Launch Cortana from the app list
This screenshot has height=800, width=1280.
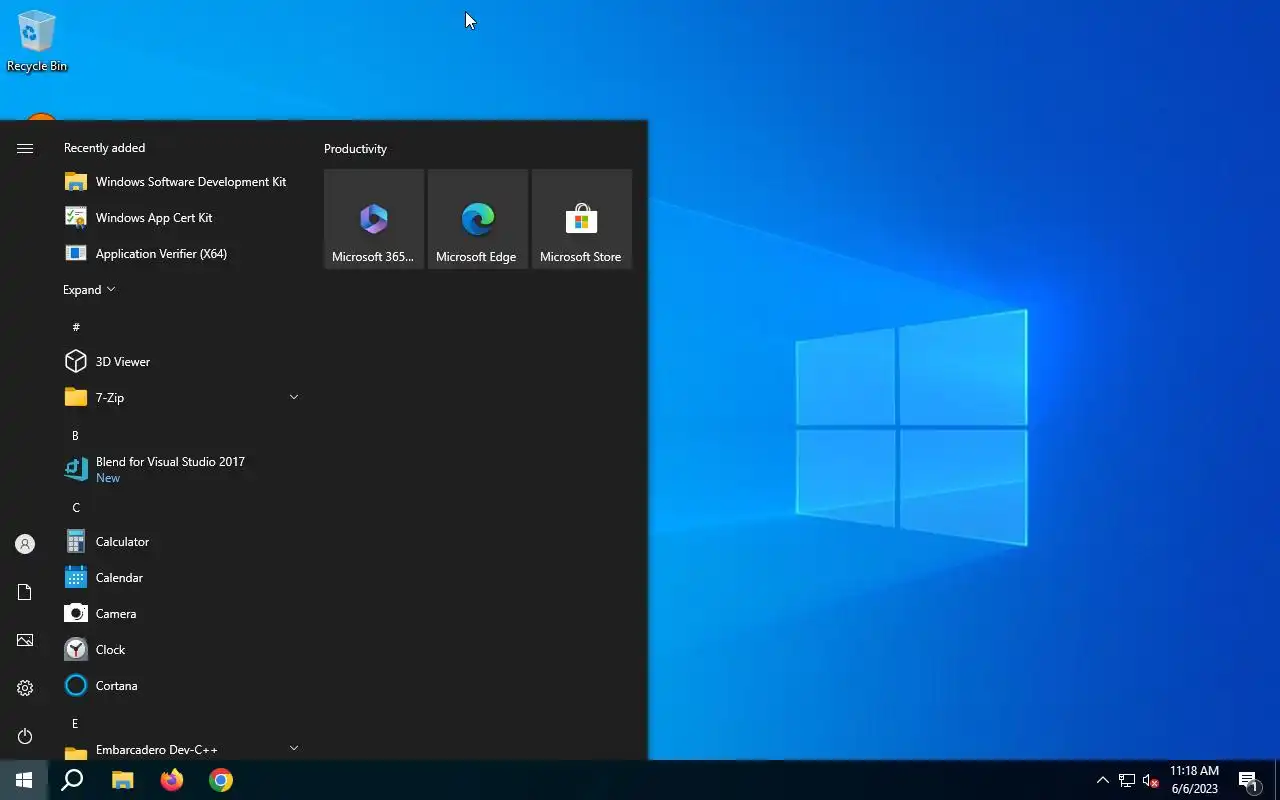(182, 686)
